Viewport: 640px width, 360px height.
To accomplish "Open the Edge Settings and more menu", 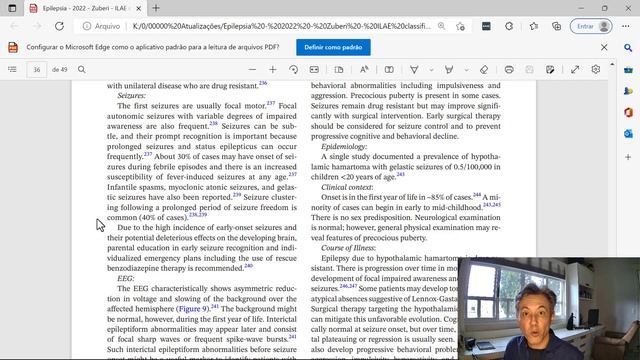I will coord(626,26).
